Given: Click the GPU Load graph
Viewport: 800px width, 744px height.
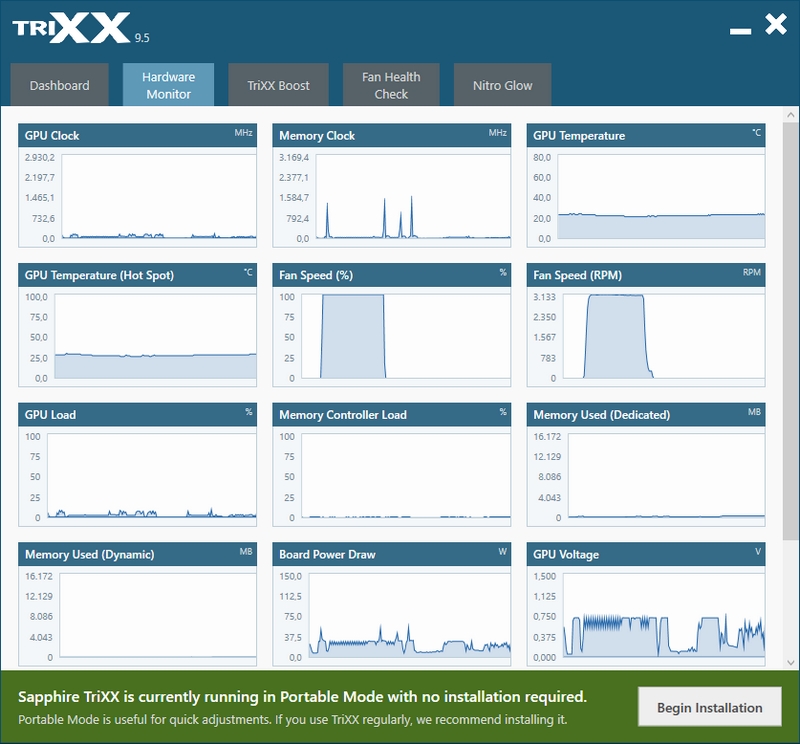Looking at the screenshot, I should click(x=152, y=476).
